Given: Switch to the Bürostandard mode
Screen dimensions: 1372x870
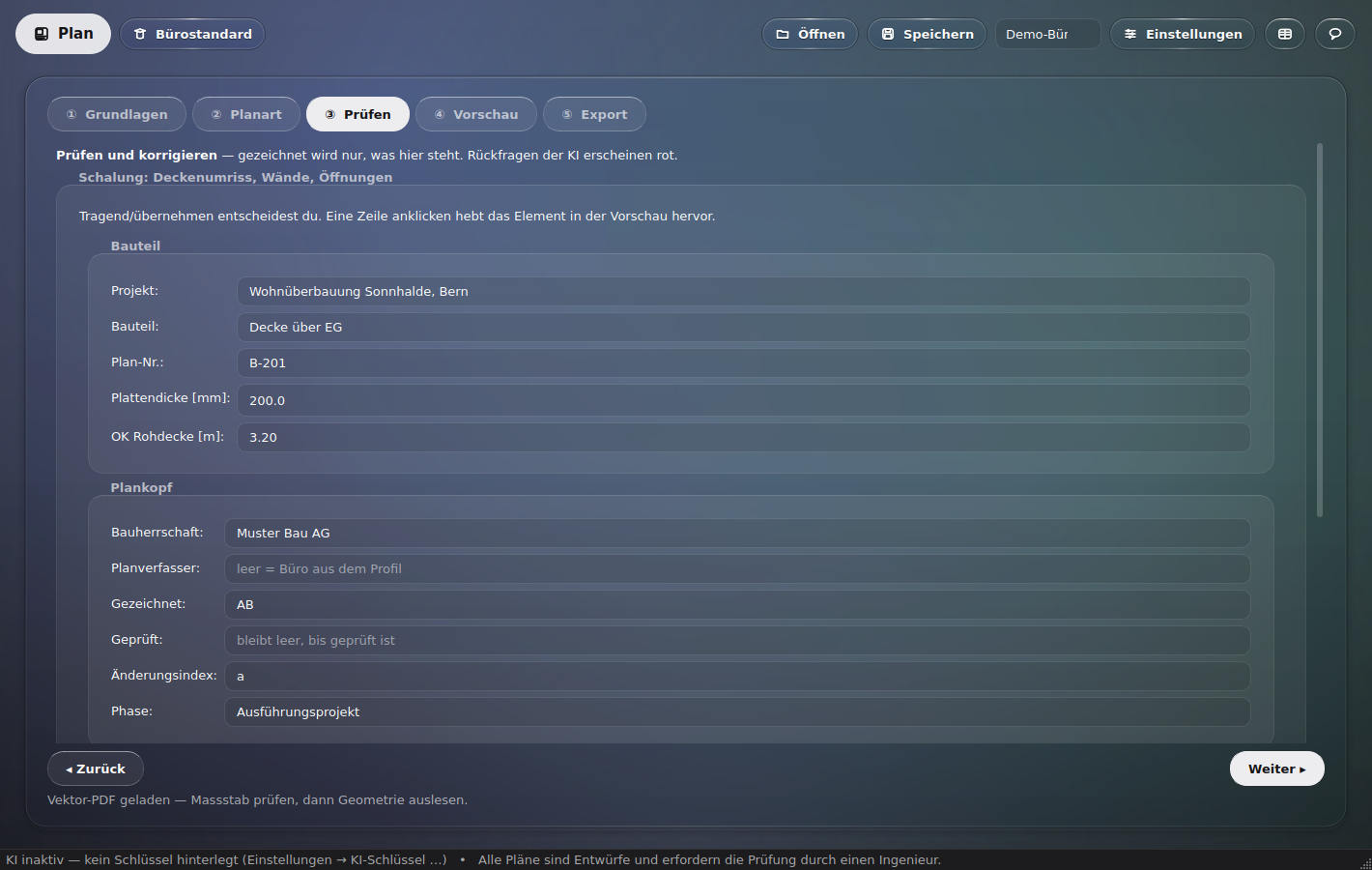Looking at the screenshot, I should [192, 34].
